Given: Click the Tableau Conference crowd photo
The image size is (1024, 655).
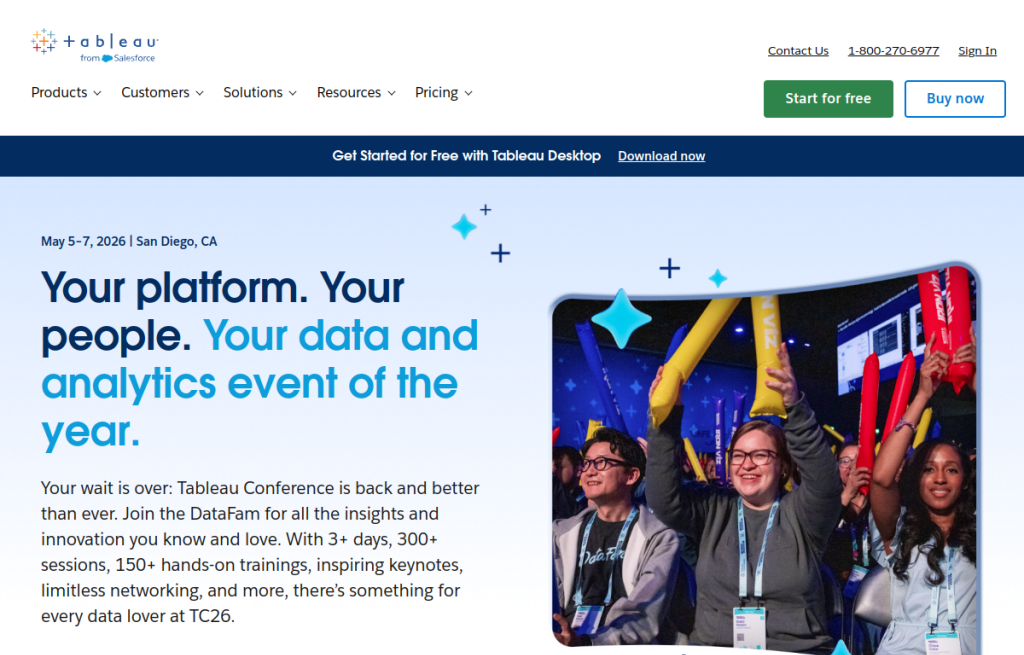Looking at the screenshot, I should 764,480.
